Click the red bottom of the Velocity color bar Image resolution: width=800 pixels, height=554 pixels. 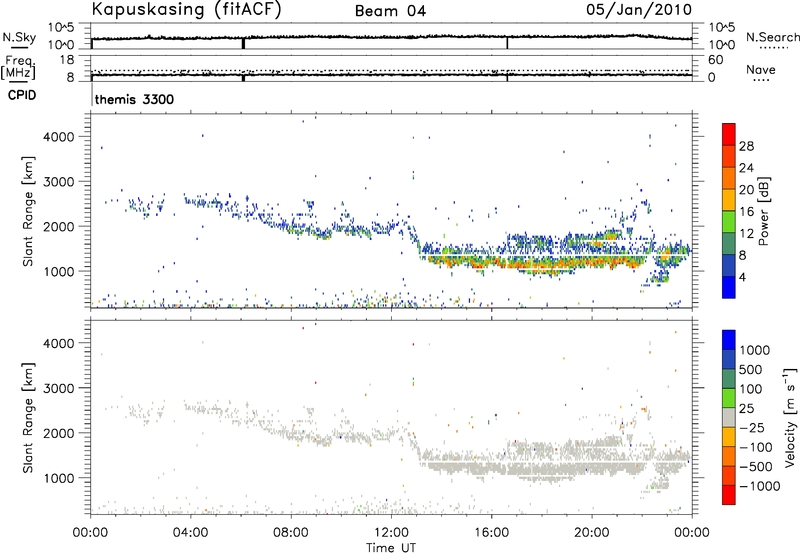point(729,495)
